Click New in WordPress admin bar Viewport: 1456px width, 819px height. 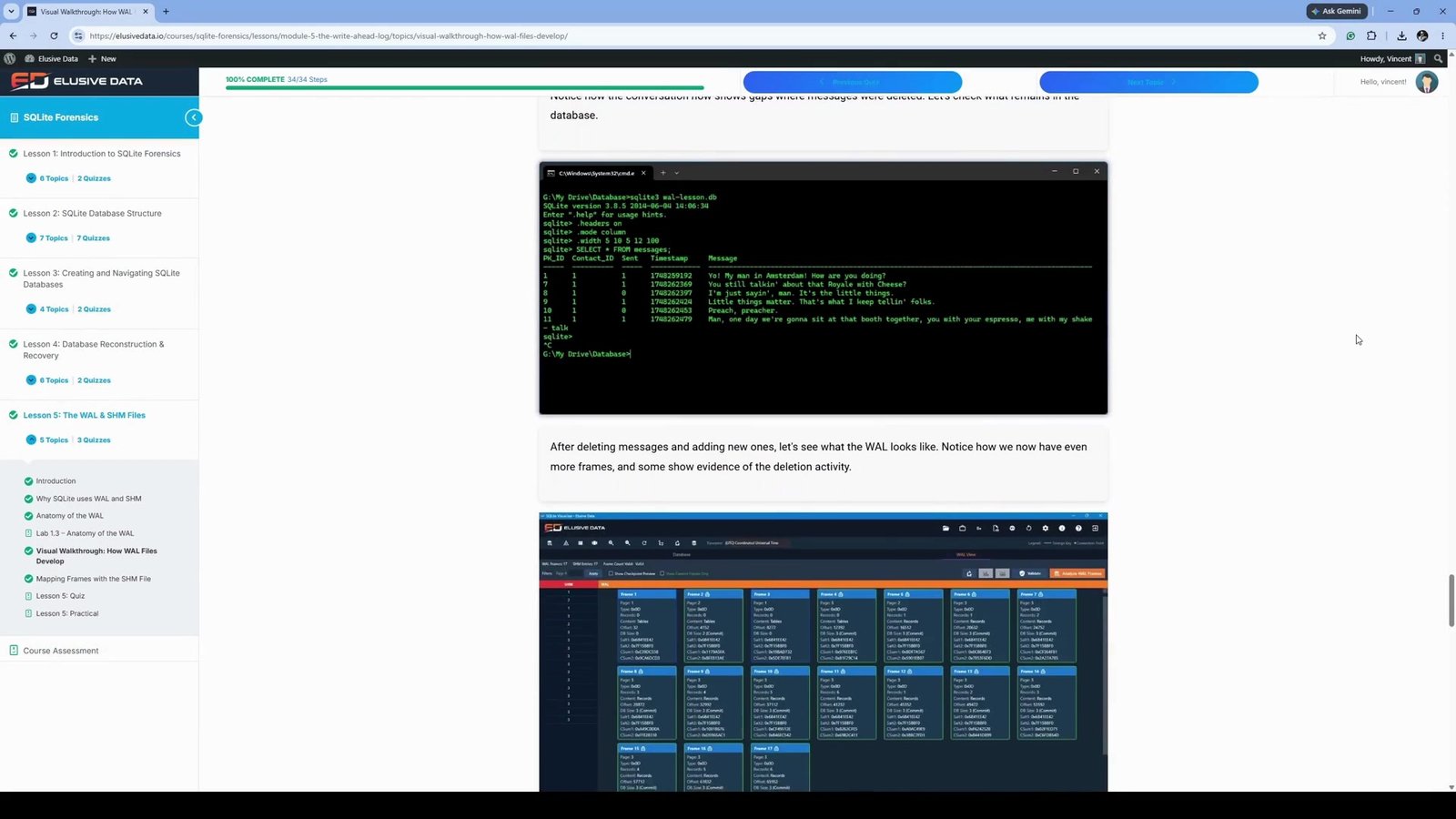click(102, 58)
